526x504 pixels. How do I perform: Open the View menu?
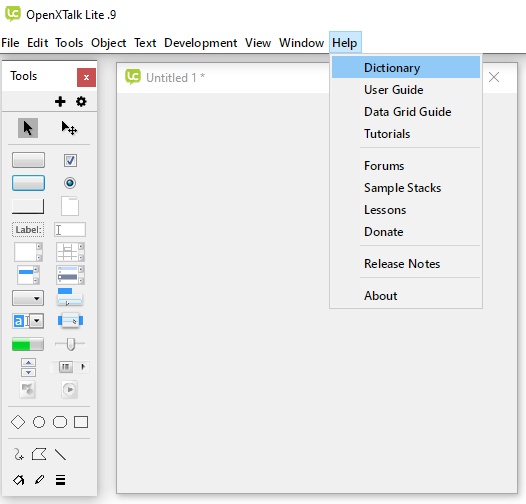[x=258, y=43]
